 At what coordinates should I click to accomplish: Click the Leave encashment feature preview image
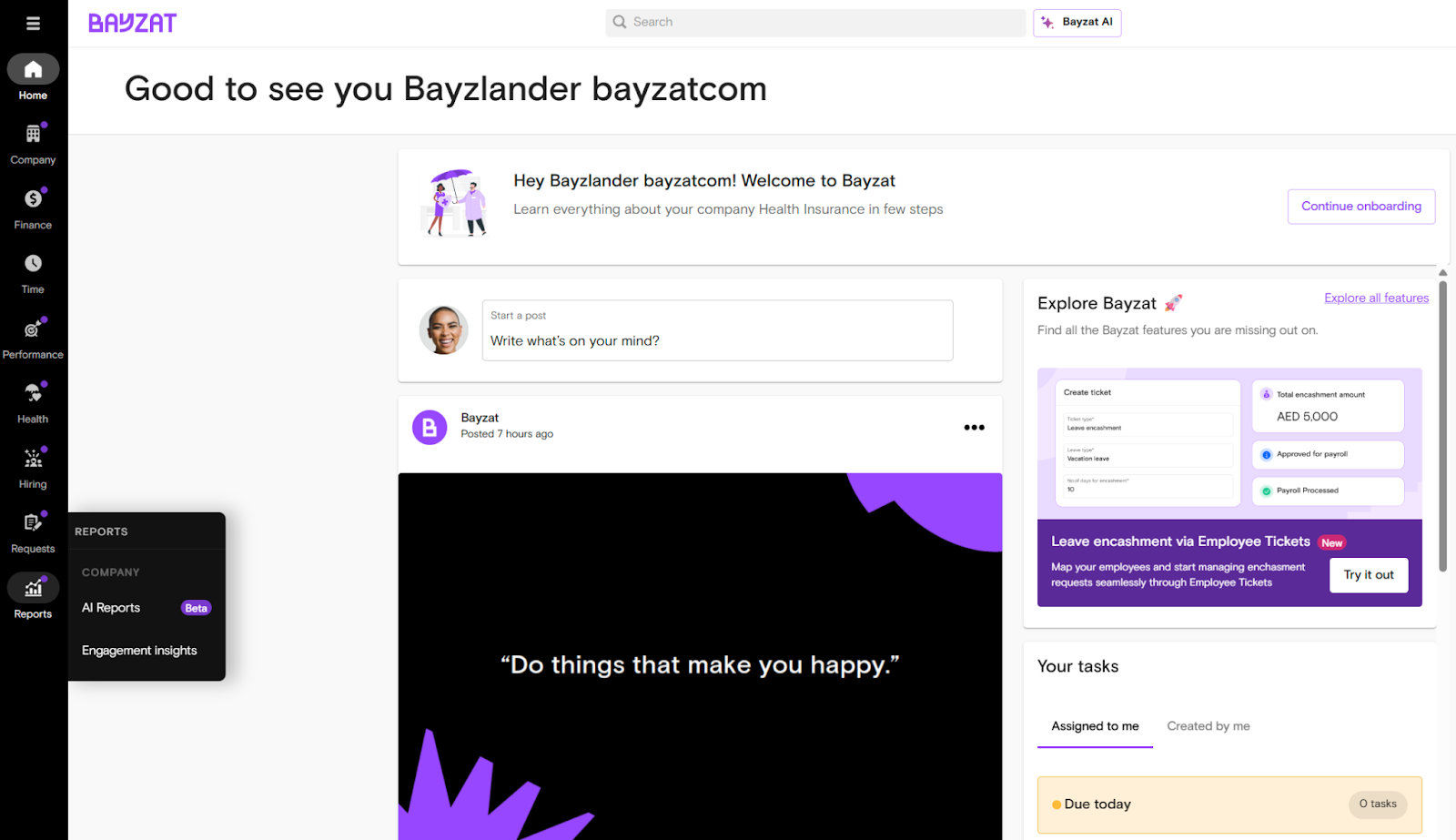(1229, 443)
